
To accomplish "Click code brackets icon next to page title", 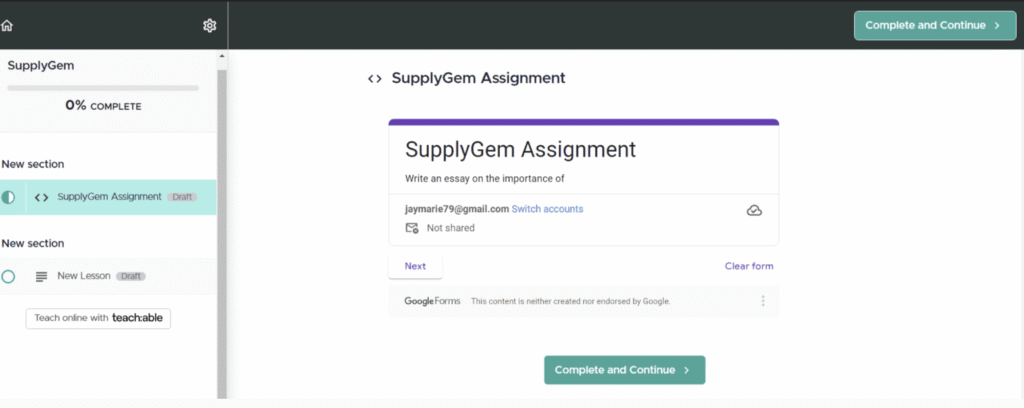I will [374, 78].
